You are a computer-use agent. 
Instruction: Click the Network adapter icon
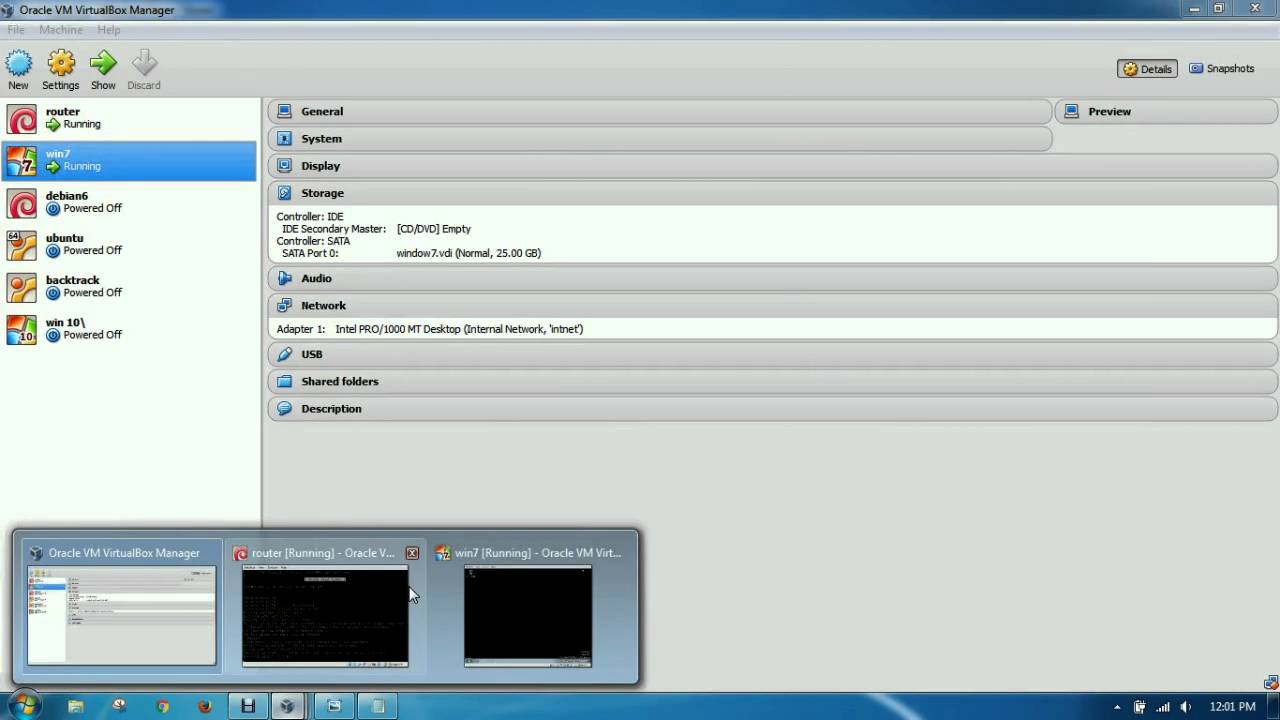(285, 305)
